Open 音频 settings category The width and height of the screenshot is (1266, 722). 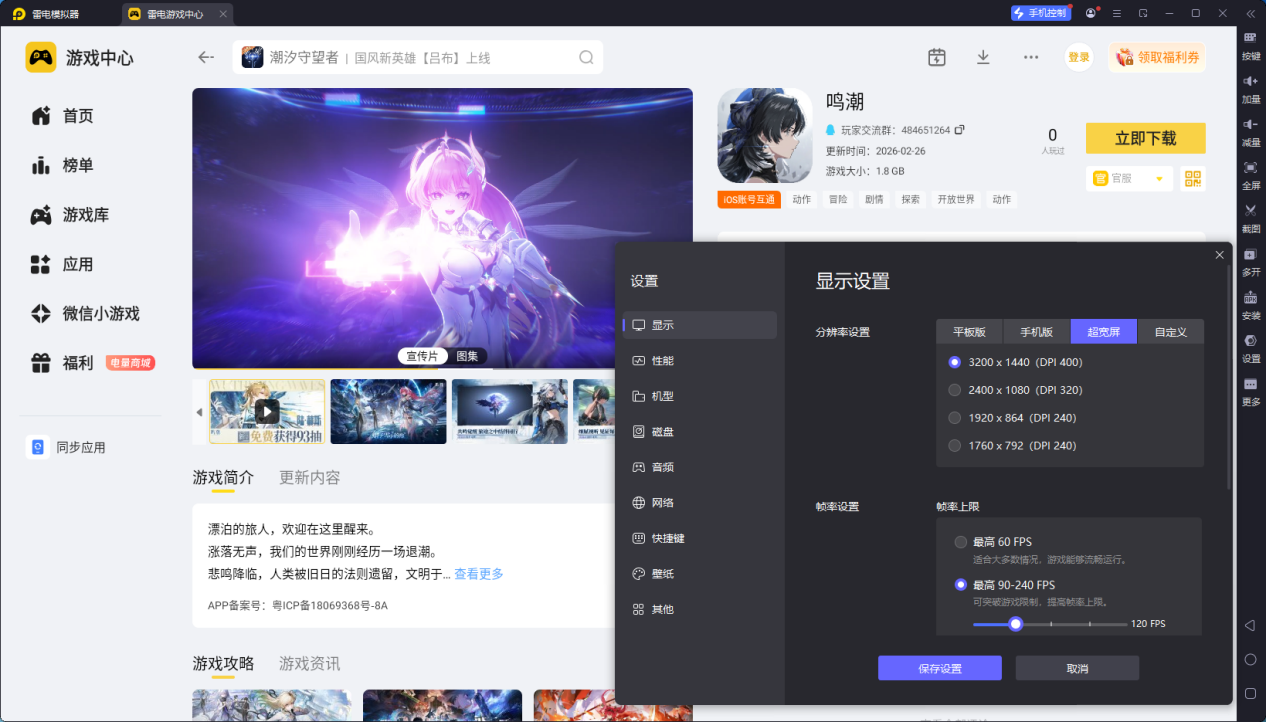699,467
